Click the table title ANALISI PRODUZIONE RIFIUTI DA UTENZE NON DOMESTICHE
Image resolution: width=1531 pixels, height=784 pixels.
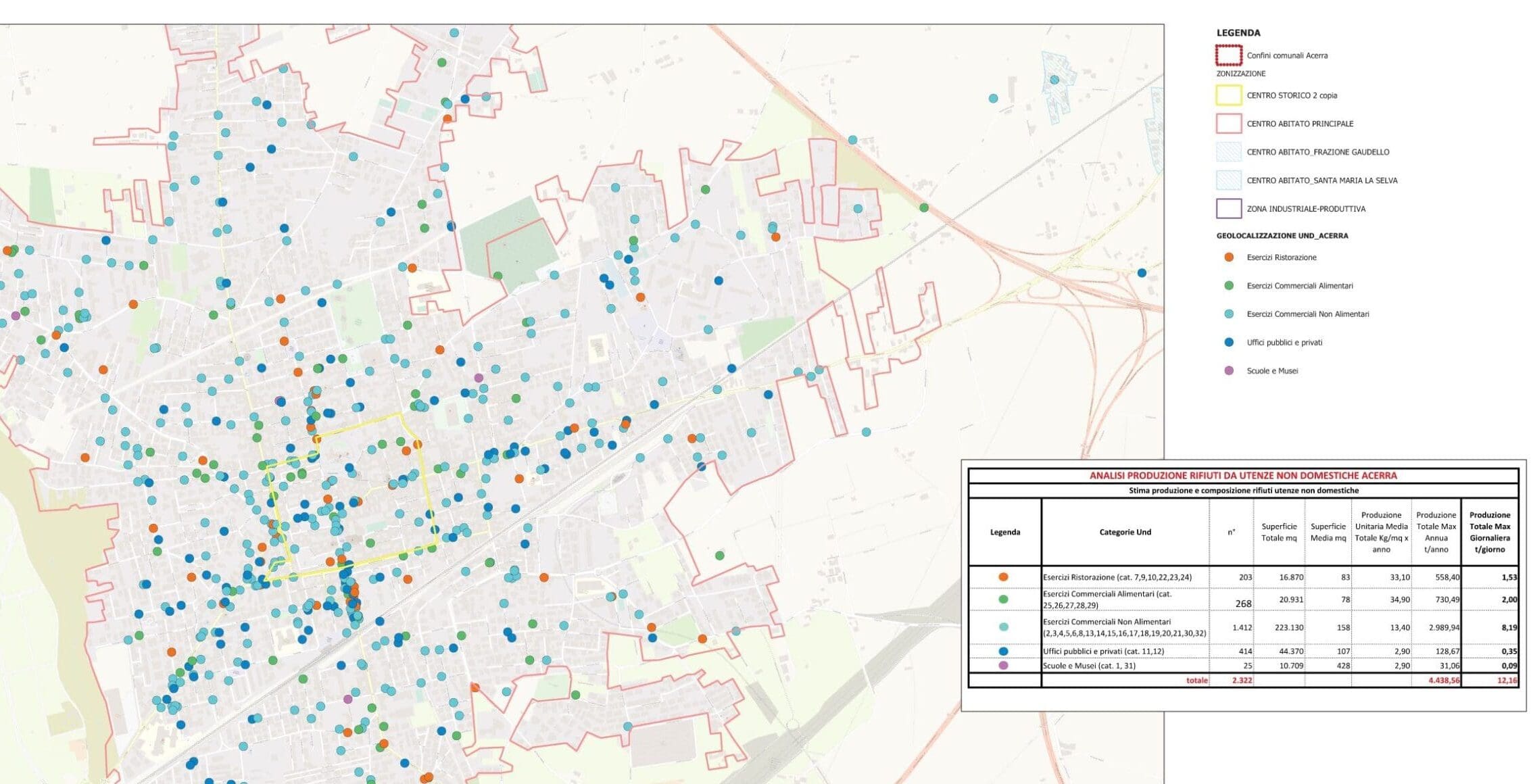pyautogui.click(x=1243, y=476)
